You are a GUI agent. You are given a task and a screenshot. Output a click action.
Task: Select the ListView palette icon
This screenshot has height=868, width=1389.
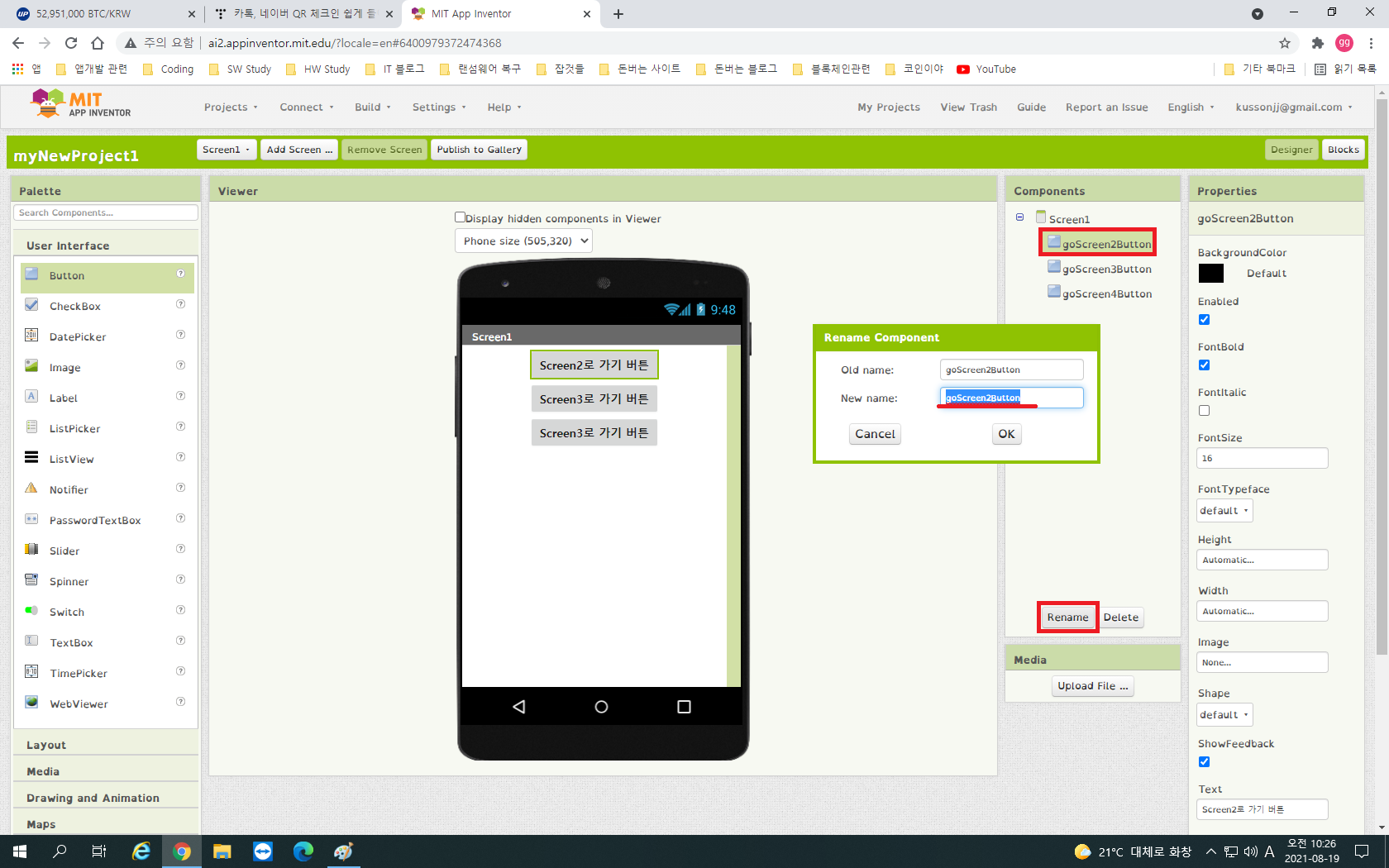coord(31,458)
